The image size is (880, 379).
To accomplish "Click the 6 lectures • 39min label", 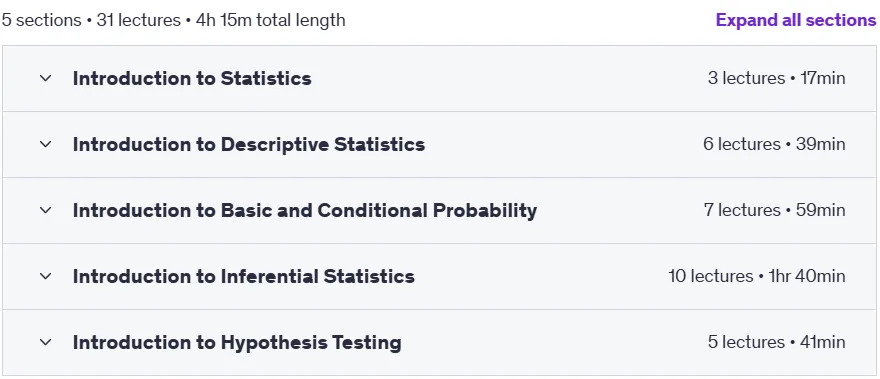I will click(774, 144).
